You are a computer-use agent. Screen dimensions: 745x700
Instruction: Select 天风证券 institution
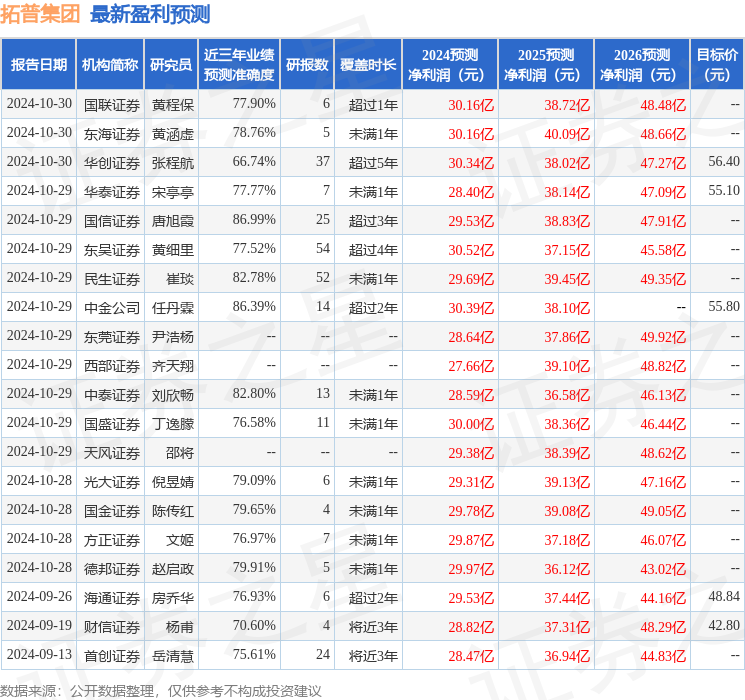pyautogui.click(x=112, y=453)
